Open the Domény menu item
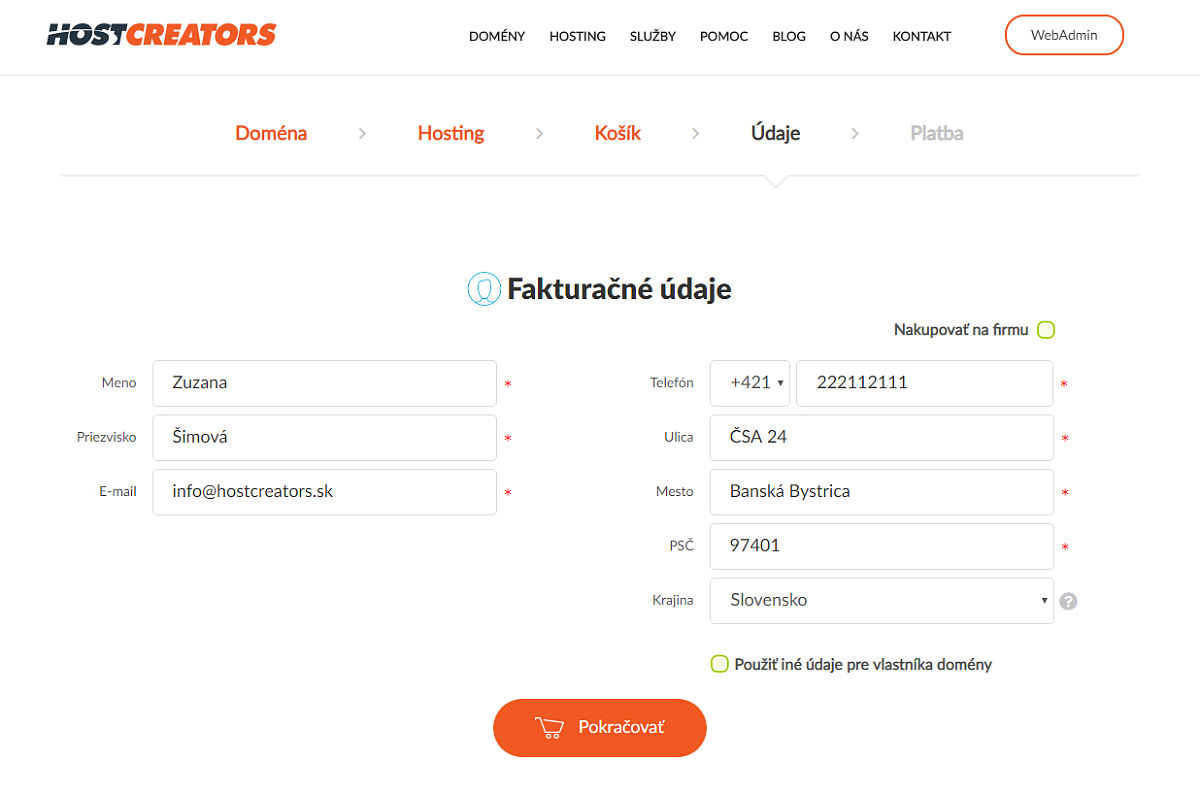The height and width of the screenshot is (794, 1200). (497, 36)
